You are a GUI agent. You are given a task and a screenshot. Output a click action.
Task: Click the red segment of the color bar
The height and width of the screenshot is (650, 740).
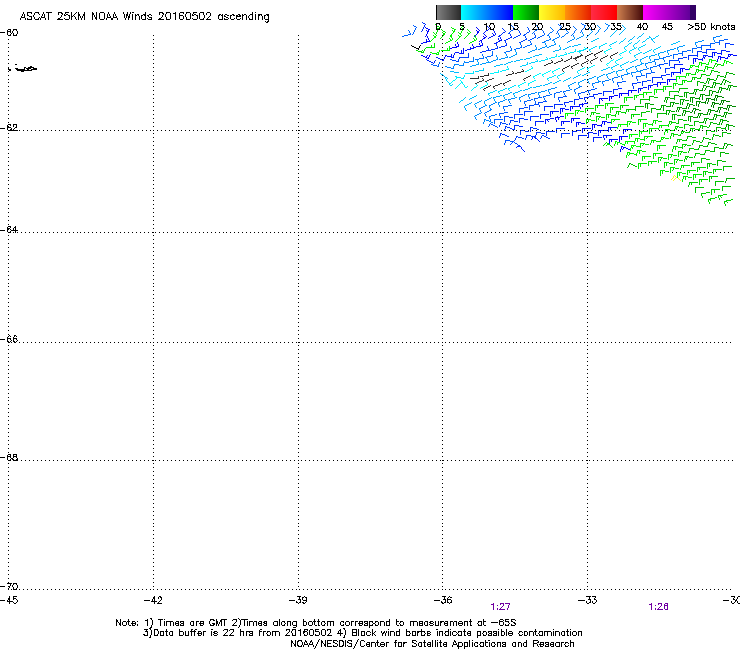(x=604, y=12)
